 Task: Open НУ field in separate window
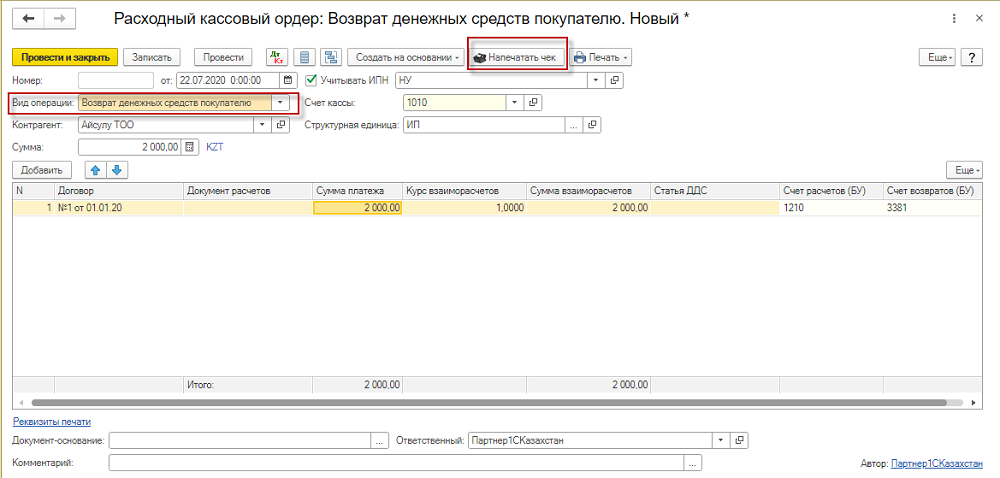click(615, 80)
